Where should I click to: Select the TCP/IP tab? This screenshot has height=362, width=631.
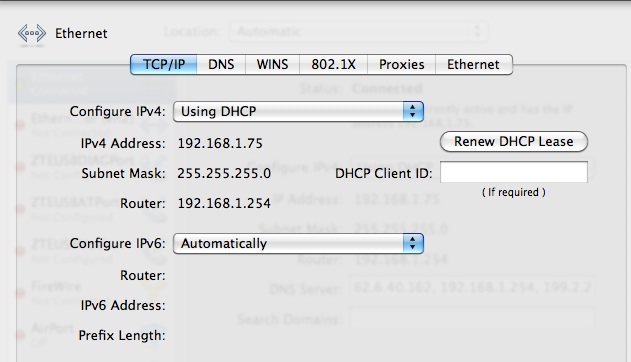click(164, 64)
